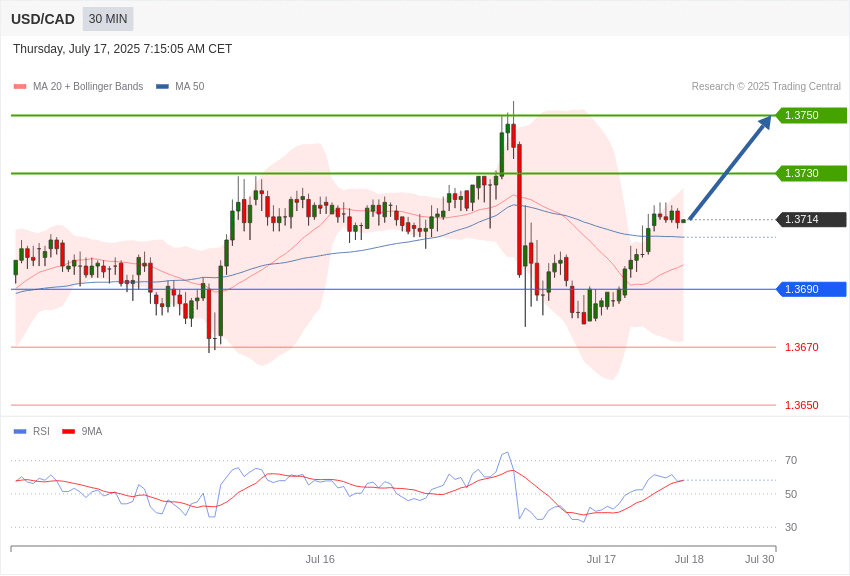
Task: Click the MA 50 legend label
Action: (x=190, y=86)
